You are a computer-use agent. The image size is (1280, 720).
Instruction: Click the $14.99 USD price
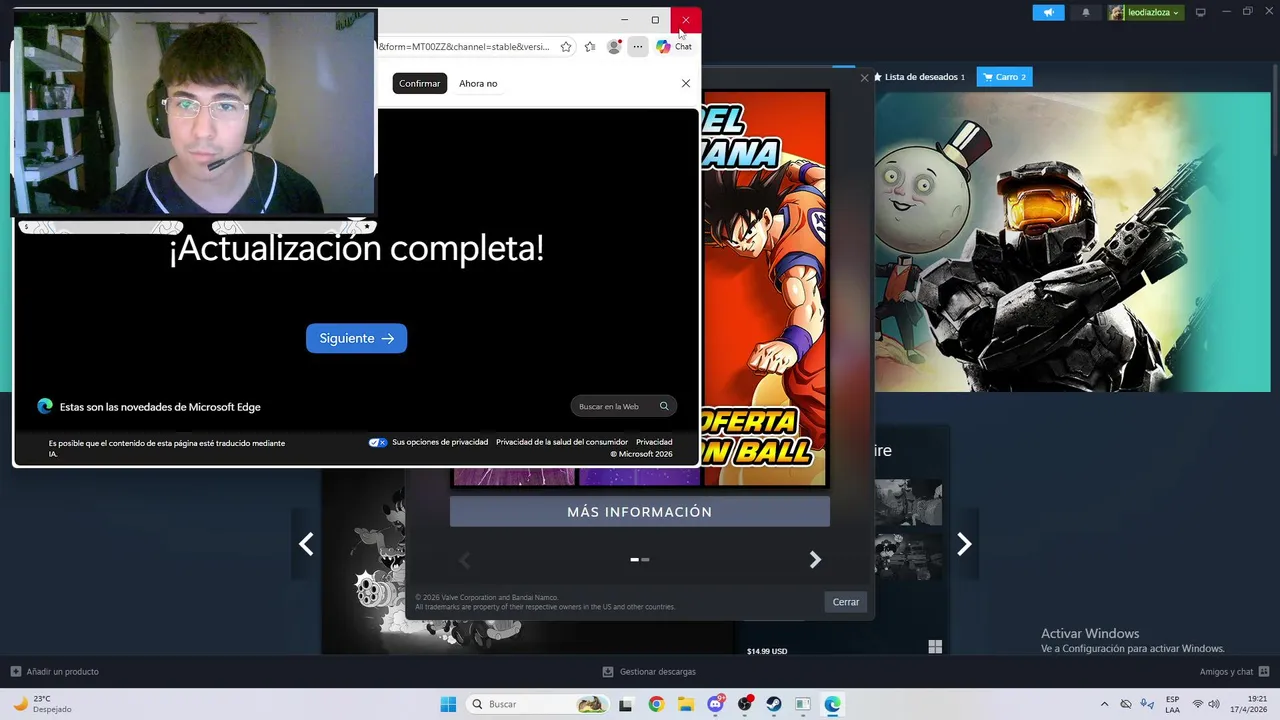coord(767,651)
